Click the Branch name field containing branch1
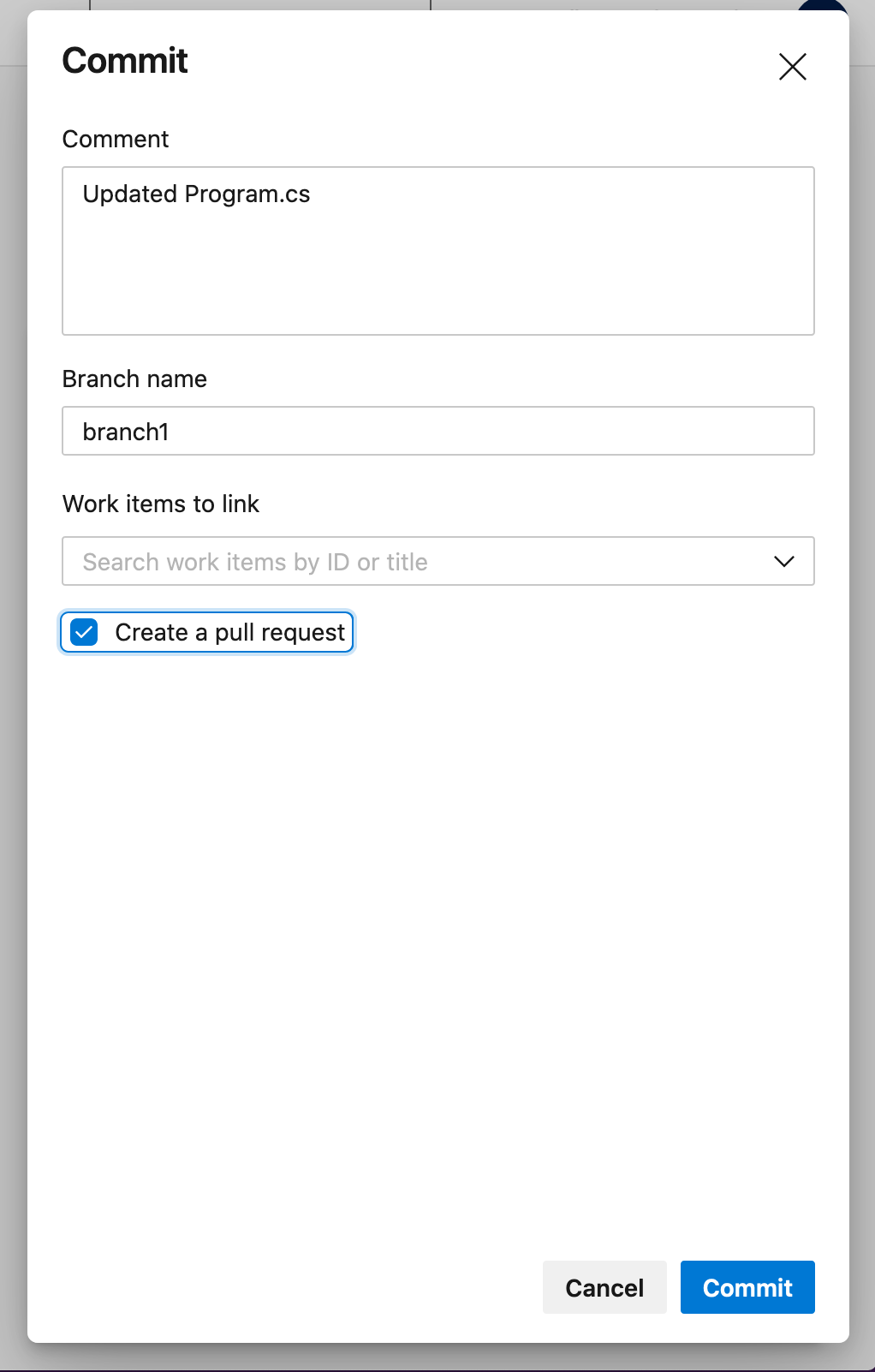The width and height of the screenshot is (875, 1372). point(438,431)
